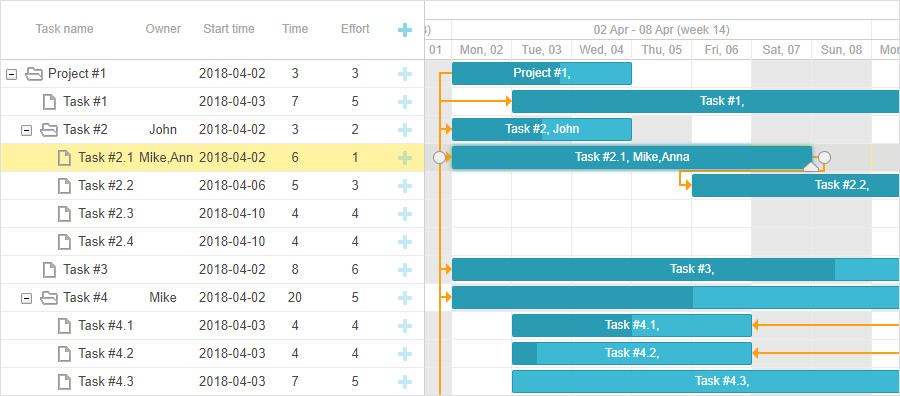Click the folder icon next to Task #4

click(x=49, y=298)
